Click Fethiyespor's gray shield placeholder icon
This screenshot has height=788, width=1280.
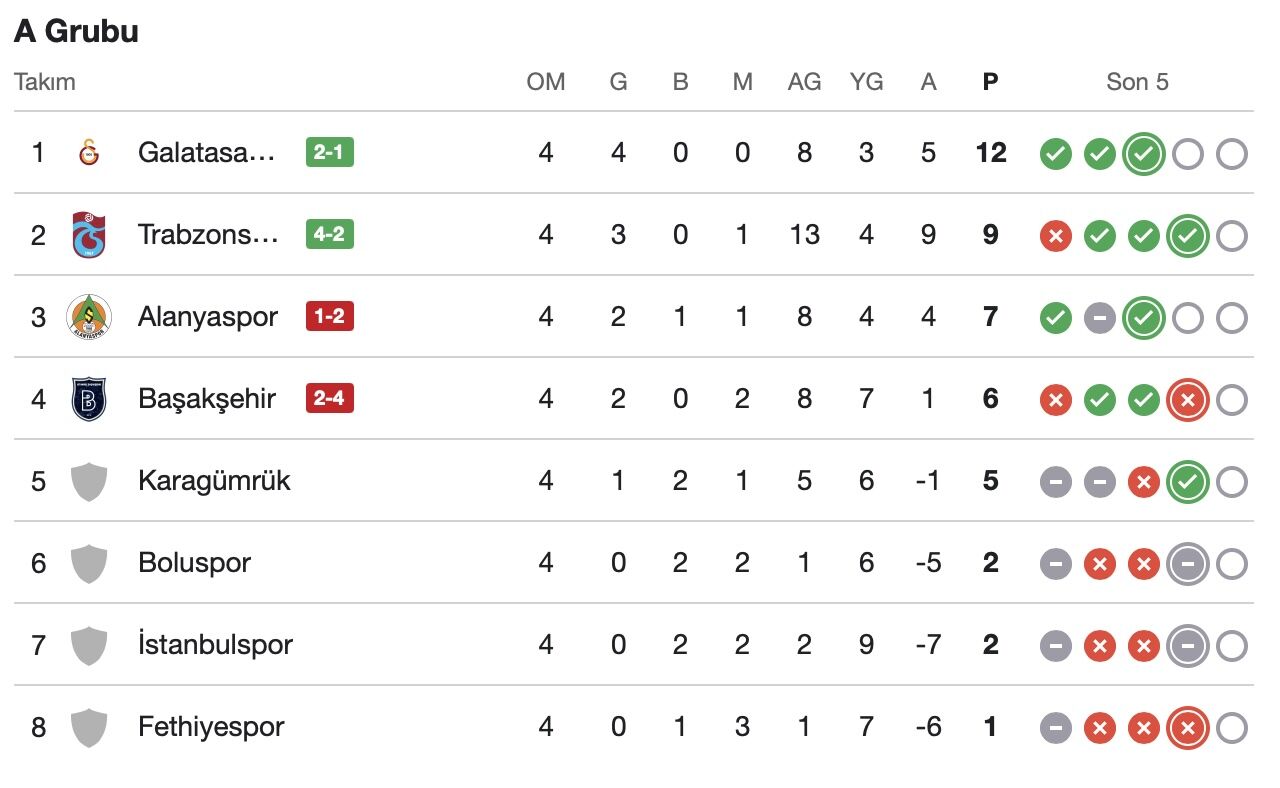coord(89,727)
